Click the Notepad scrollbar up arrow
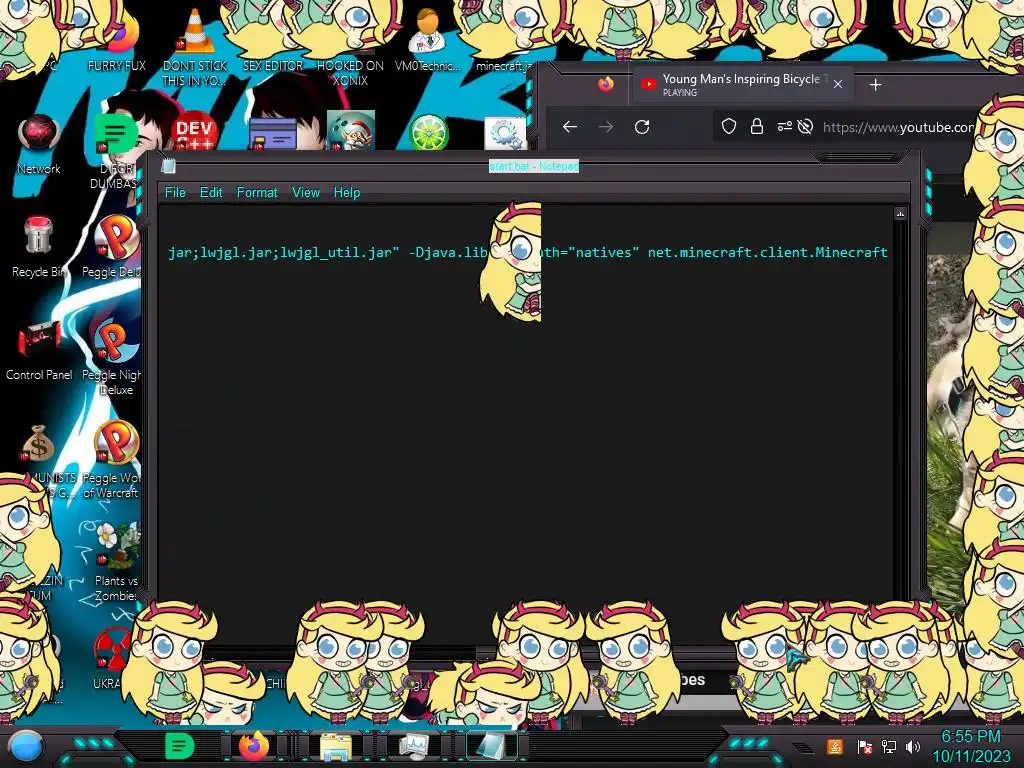The image size is (1024, 768). point(900,214)
